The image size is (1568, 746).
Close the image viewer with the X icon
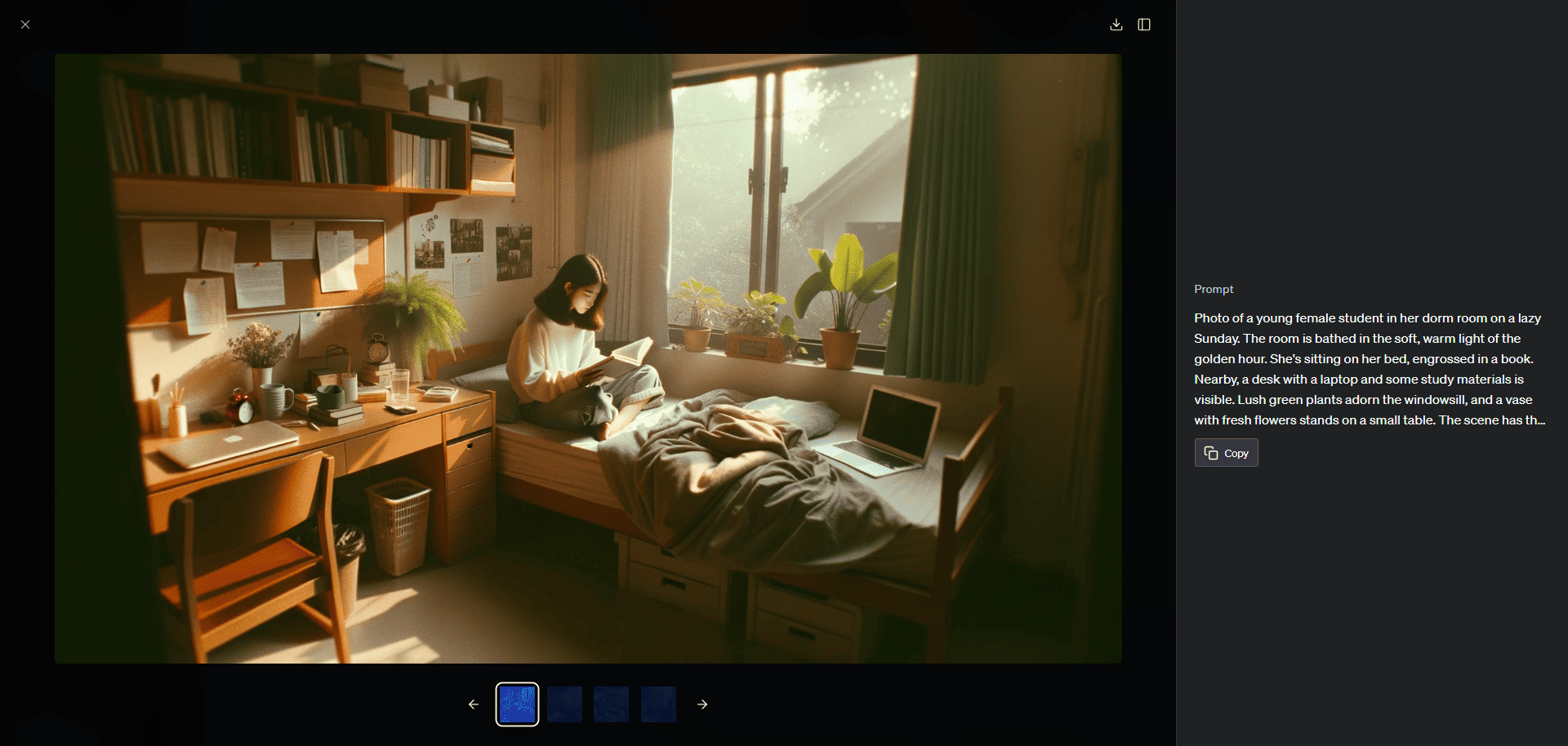pyautogui.click(x=25, y=24)
